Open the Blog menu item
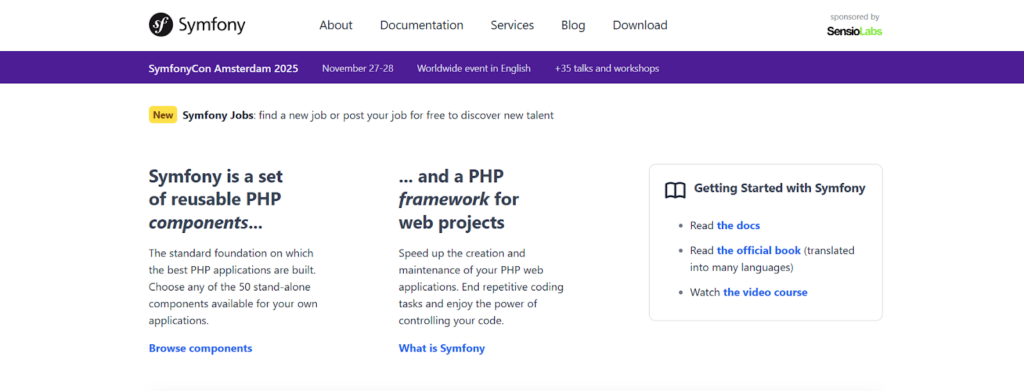 coord(573,25)
